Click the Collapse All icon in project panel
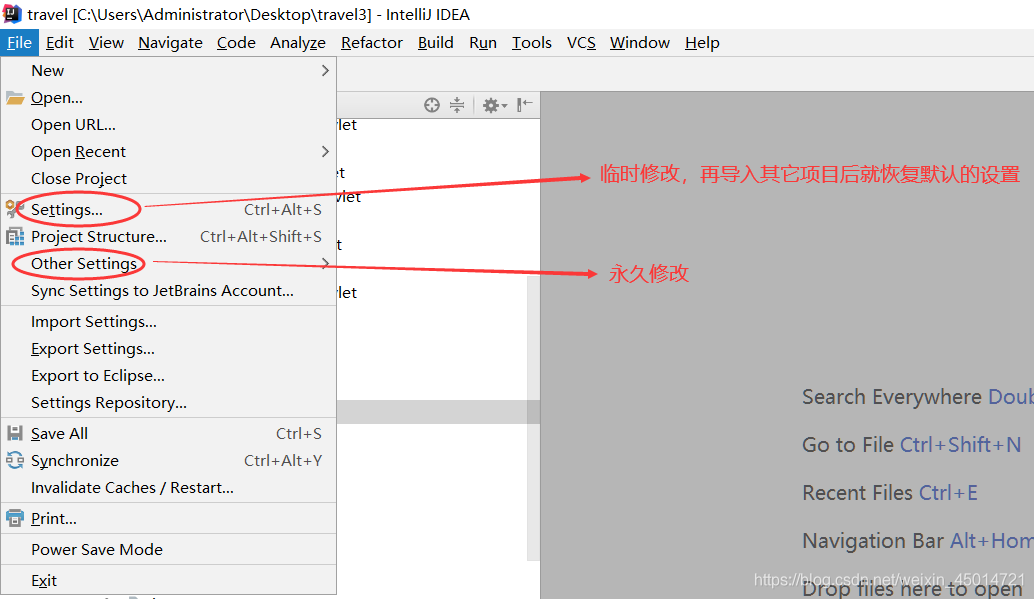Screen dimensions: 1034x599 point(457,105)
